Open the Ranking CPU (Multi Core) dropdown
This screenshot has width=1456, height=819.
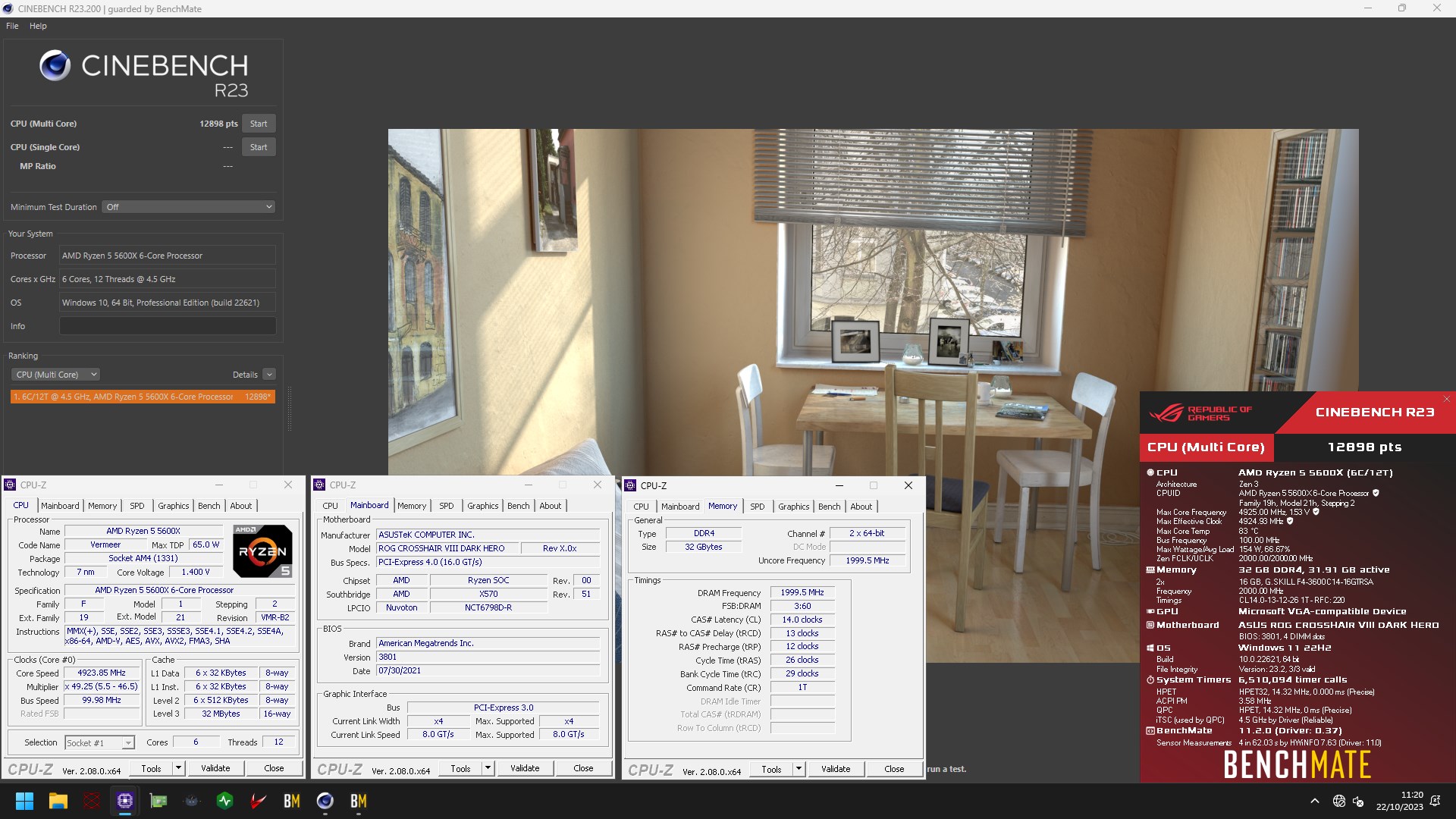click(56, 375)
